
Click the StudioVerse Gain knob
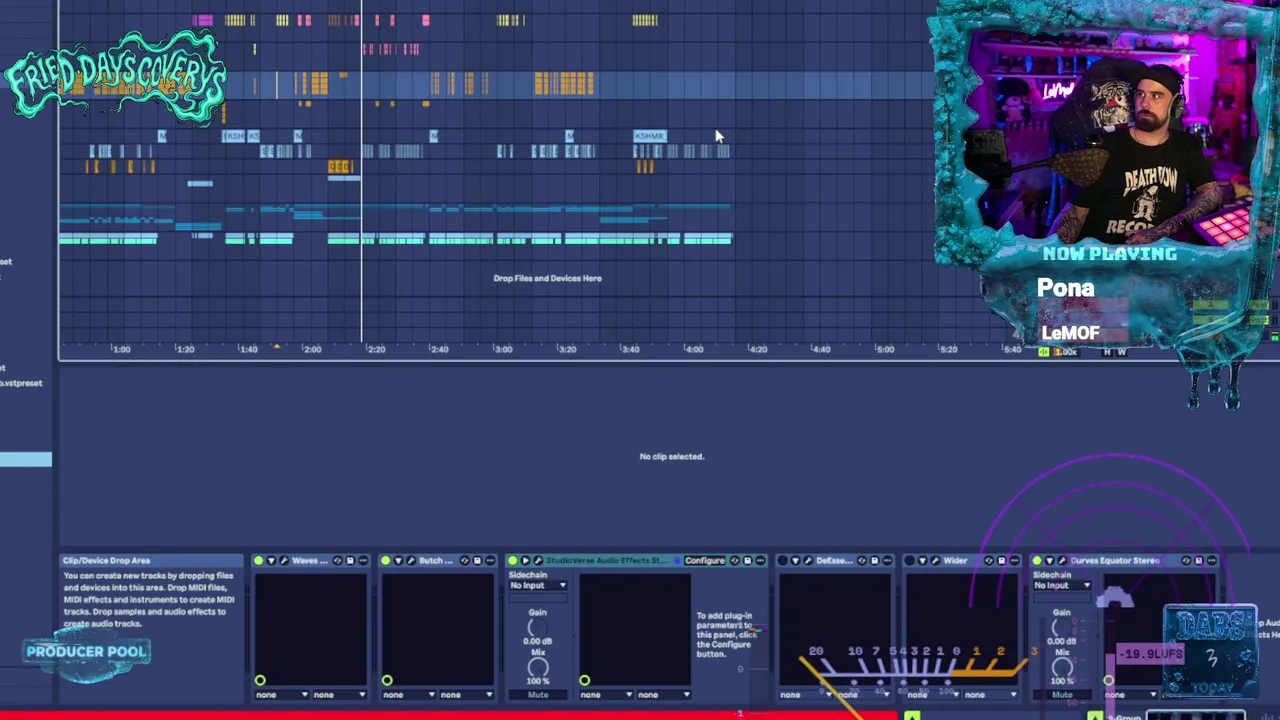coord(538,628)
